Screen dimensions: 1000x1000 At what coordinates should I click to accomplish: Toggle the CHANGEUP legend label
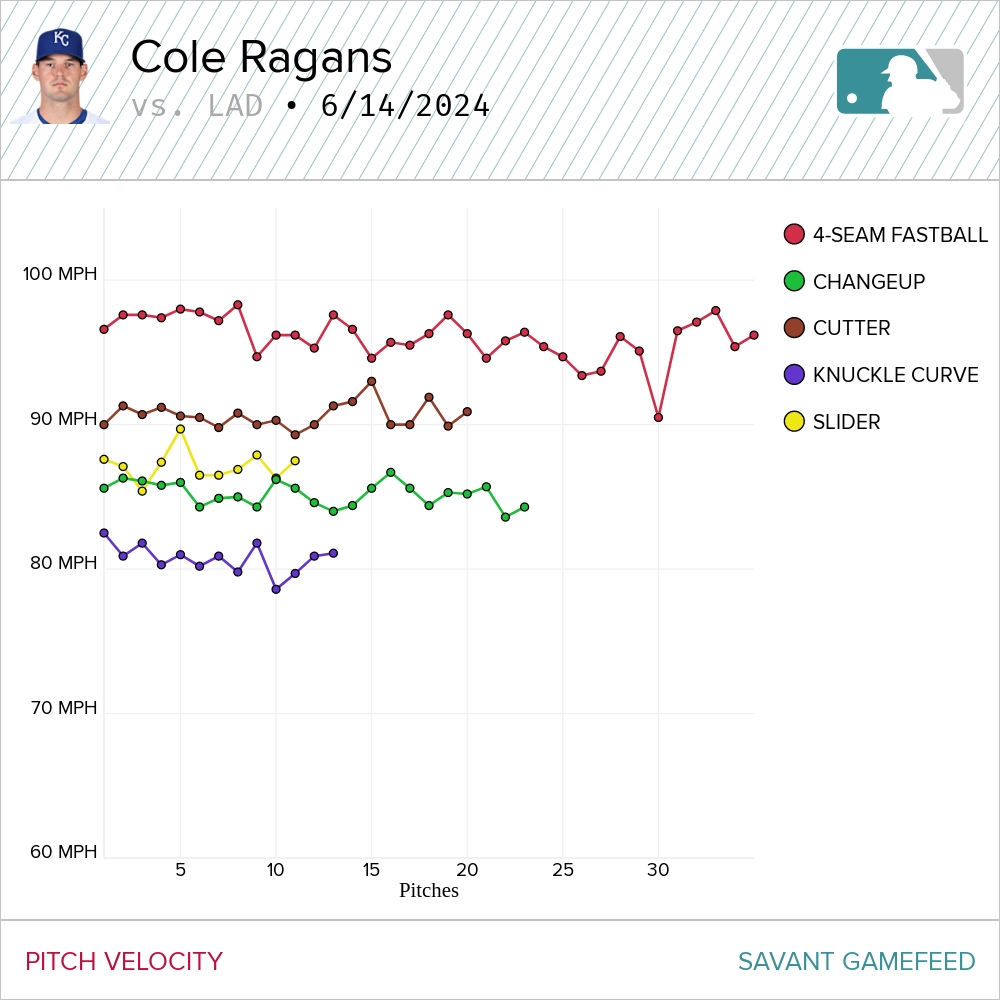(x=868, y=282)
